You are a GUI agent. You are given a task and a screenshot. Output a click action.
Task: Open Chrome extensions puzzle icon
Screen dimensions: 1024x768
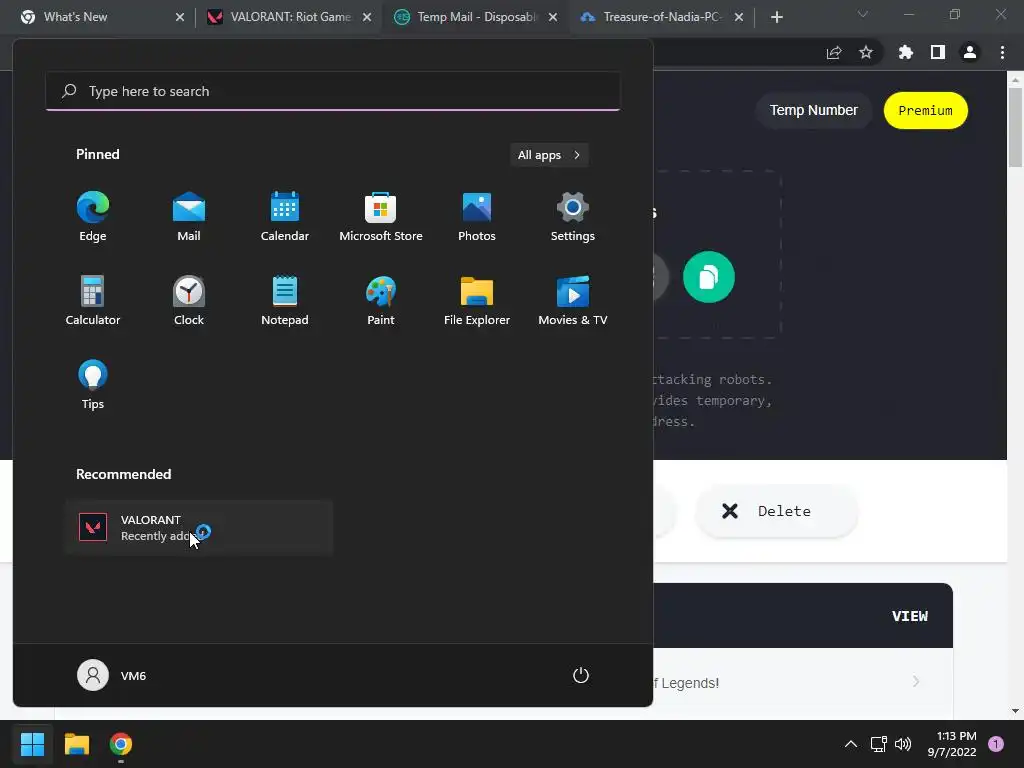click(x=906, y=52)
